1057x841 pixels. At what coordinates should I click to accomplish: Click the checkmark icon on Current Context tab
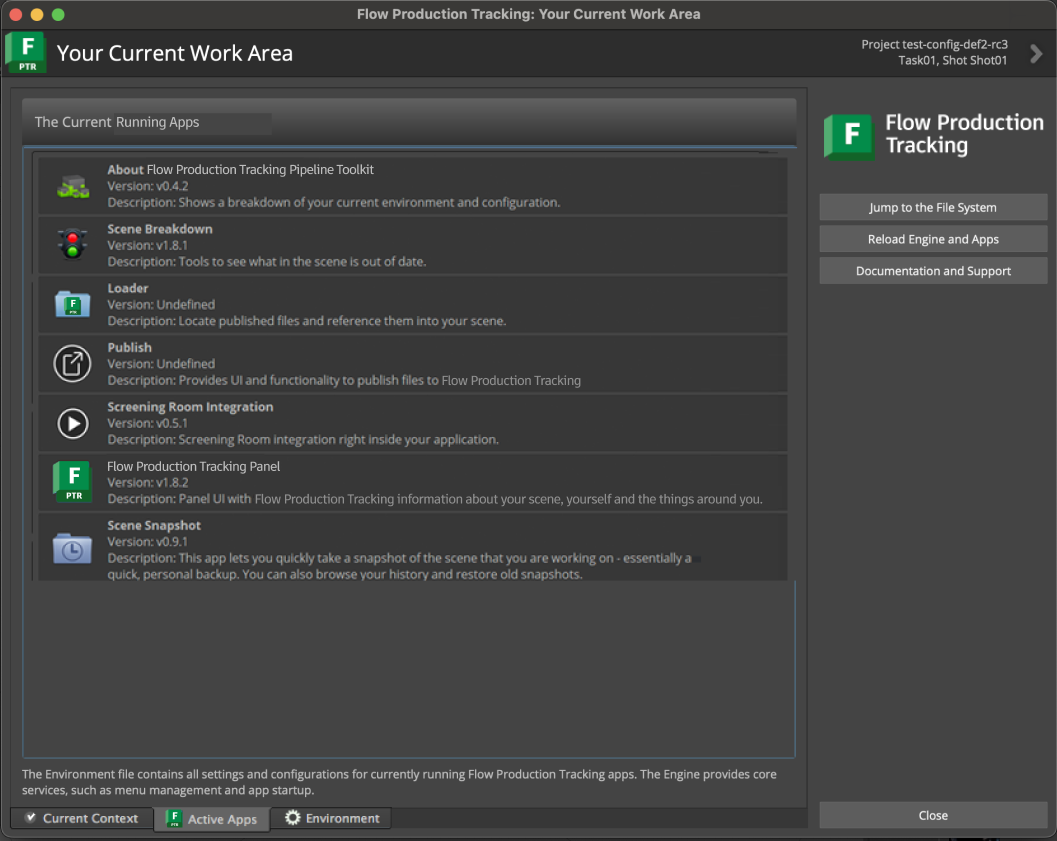point(30,817)
